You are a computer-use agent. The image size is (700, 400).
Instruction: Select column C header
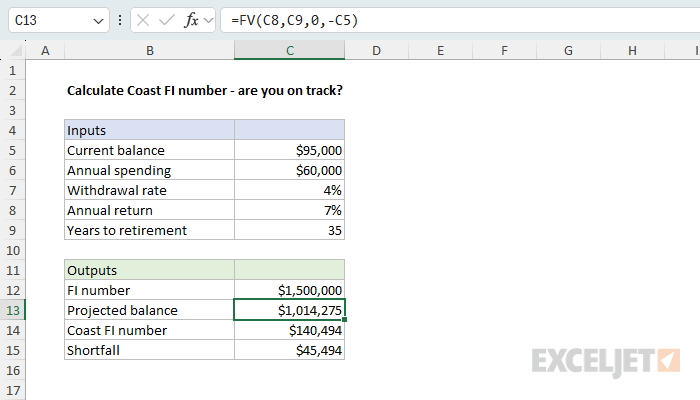click(x=290, y=50)
